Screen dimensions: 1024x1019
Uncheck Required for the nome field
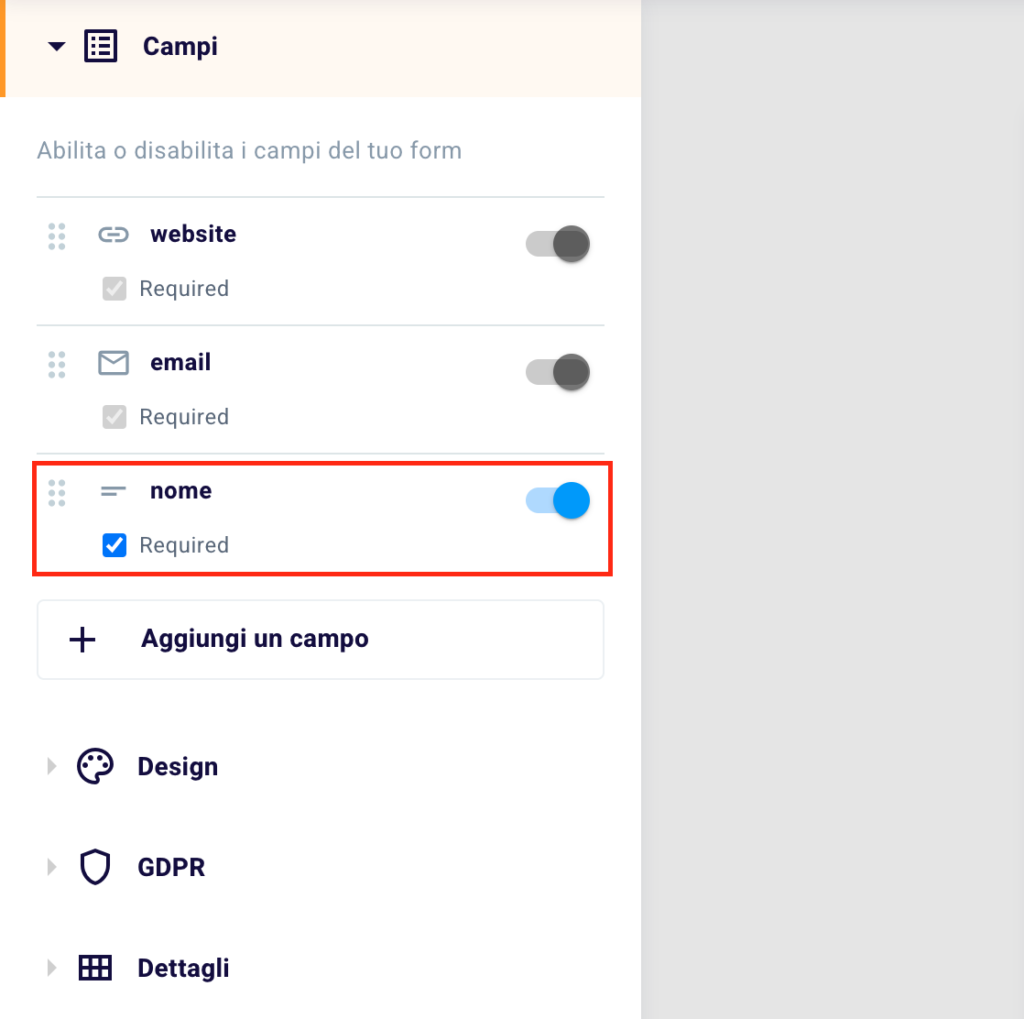pyautogui.click(x=114, y=545)
